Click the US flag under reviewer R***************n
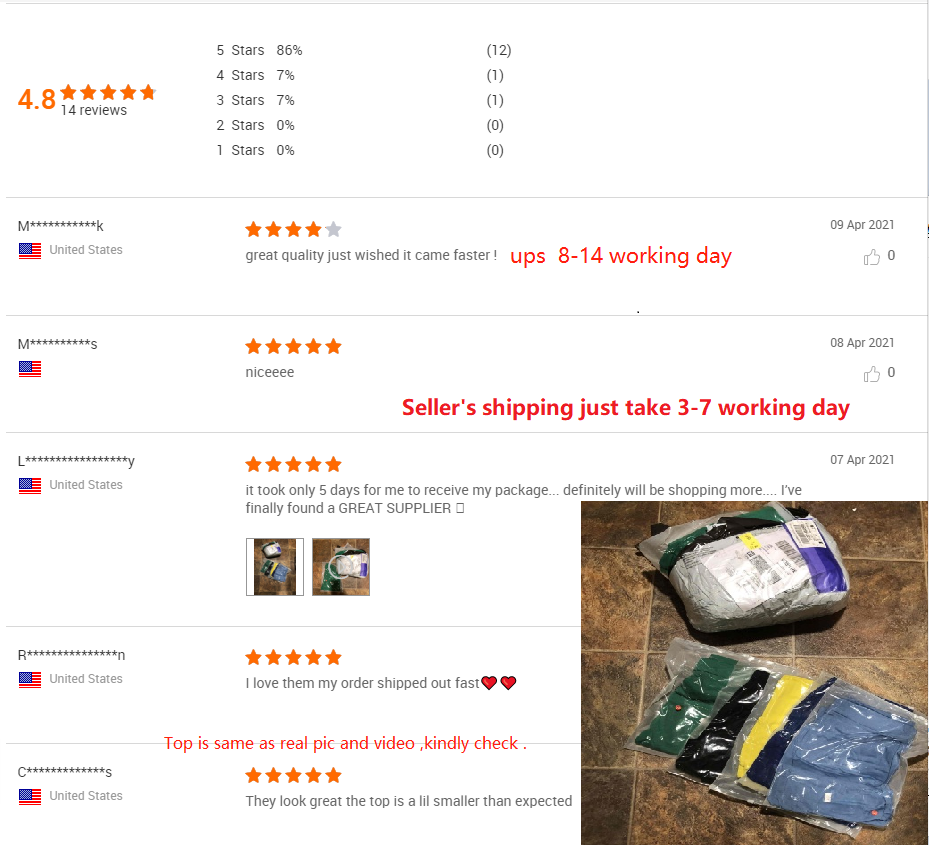Image resolution: width=929 pixels, height=845 pixels. click(30, 680)
